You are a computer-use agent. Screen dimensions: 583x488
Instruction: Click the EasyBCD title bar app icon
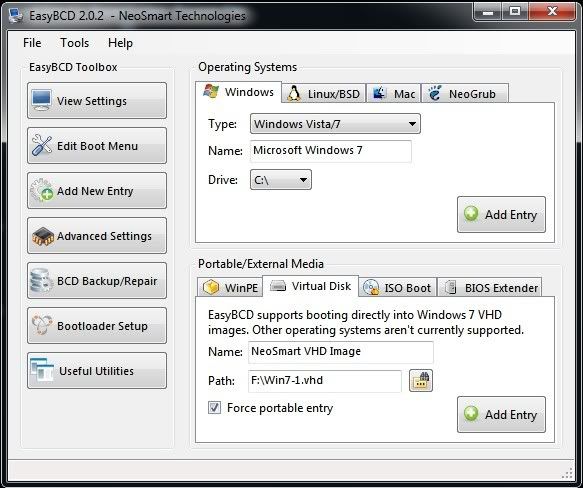[16, 16]
